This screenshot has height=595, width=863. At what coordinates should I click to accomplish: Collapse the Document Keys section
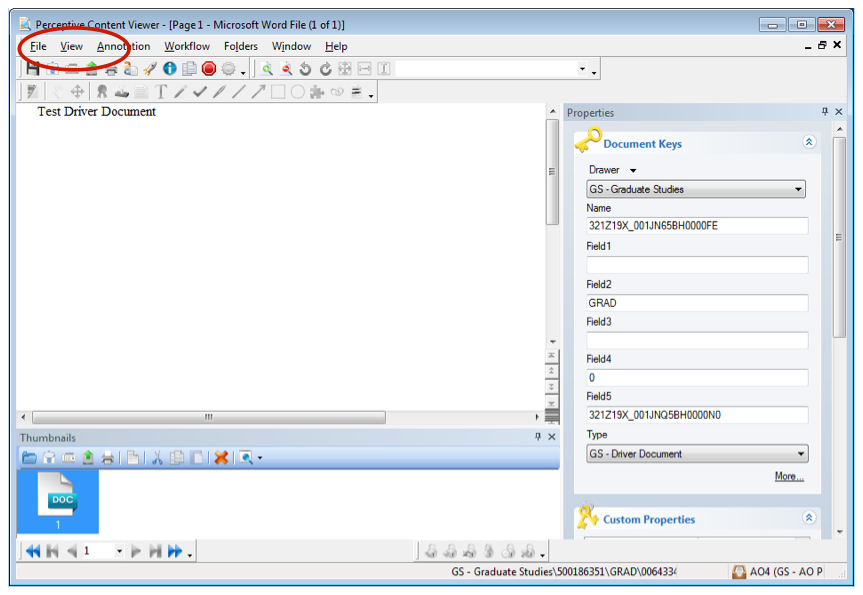pyautogui.click(x=809, y=143)
